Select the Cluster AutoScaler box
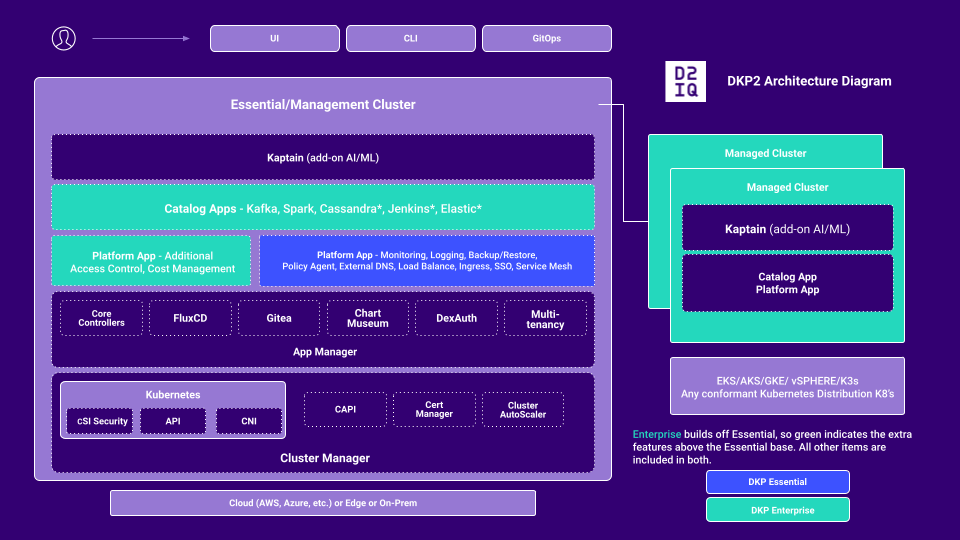This screenshot has width=960, height=540. point(523,410)
